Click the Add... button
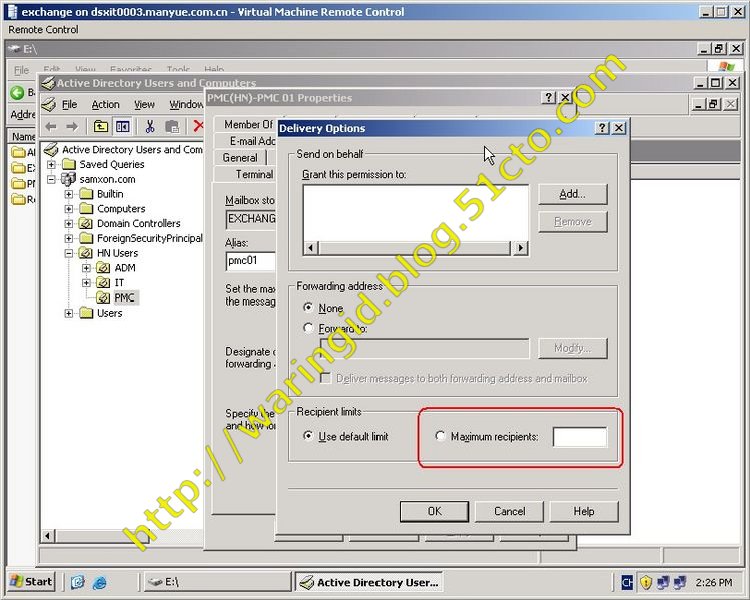750x600 pixels. (572, 194)
